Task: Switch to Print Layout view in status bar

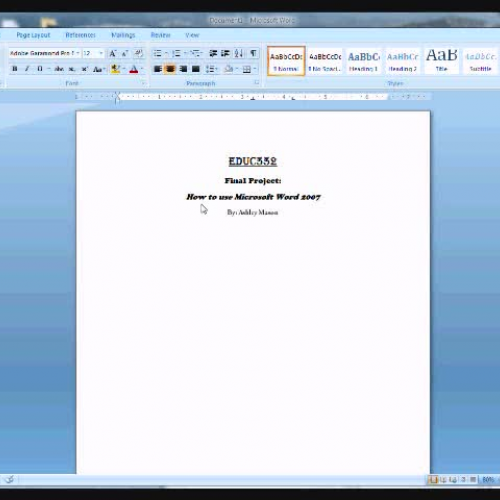Action: click(x=433, y=480)
